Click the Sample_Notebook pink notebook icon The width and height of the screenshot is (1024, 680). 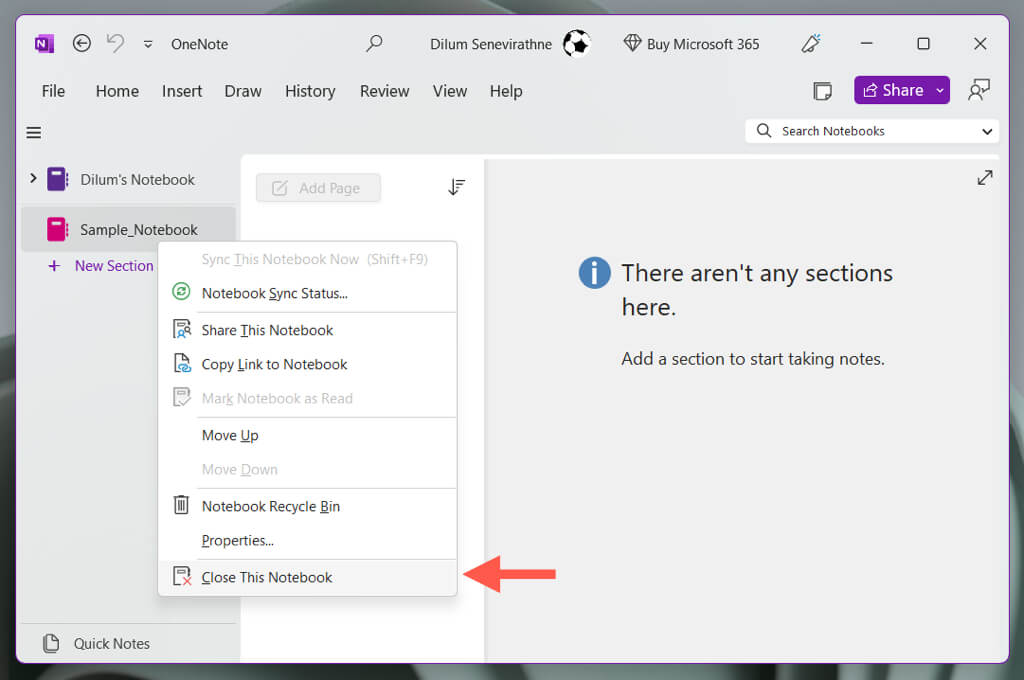(58, 229)
